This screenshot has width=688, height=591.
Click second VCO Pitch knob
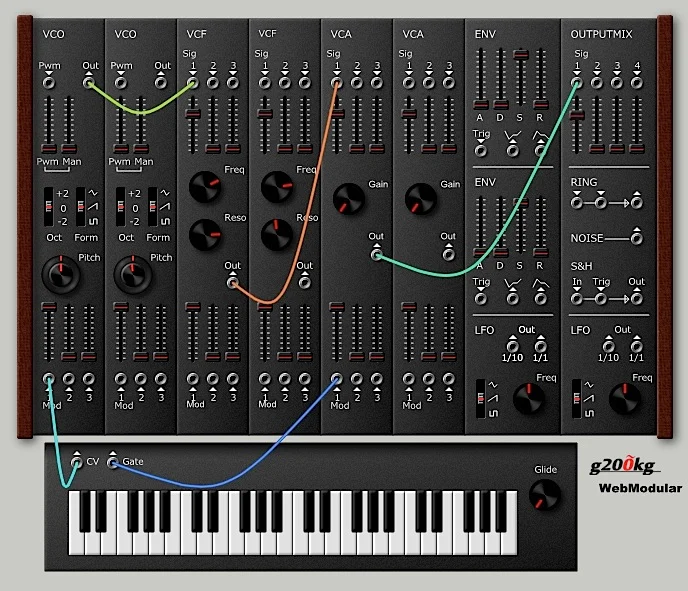point(133,274)
